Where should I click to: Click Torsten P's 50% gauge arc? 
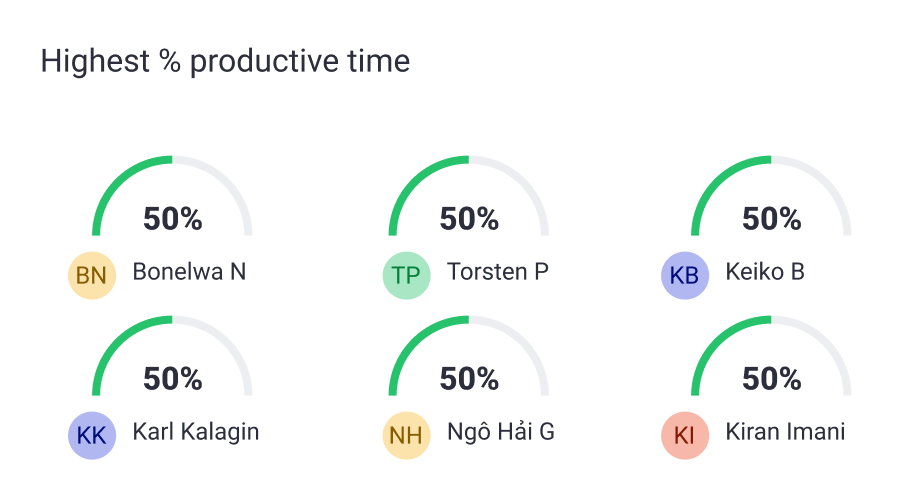click(468, 196)
